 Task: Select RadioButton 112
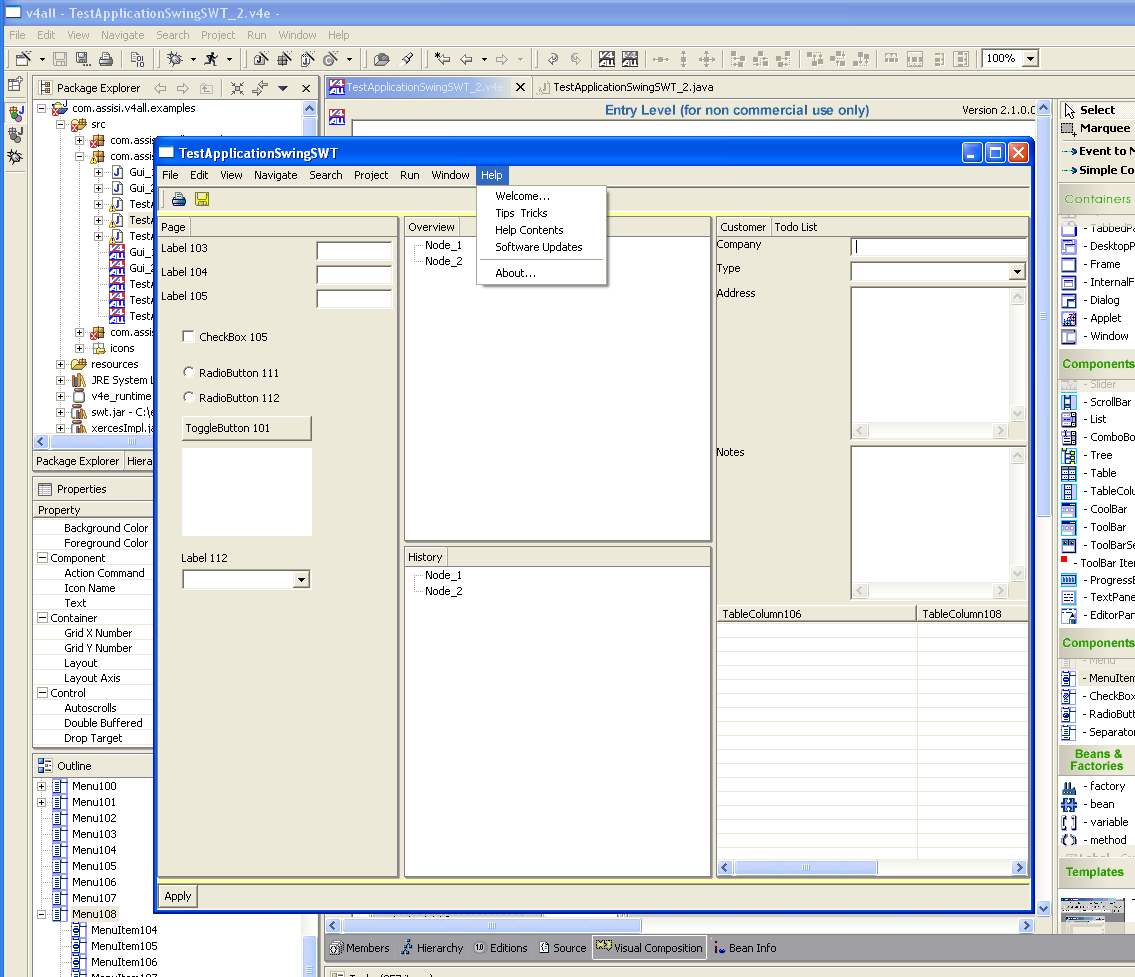[x=189, y=398]
